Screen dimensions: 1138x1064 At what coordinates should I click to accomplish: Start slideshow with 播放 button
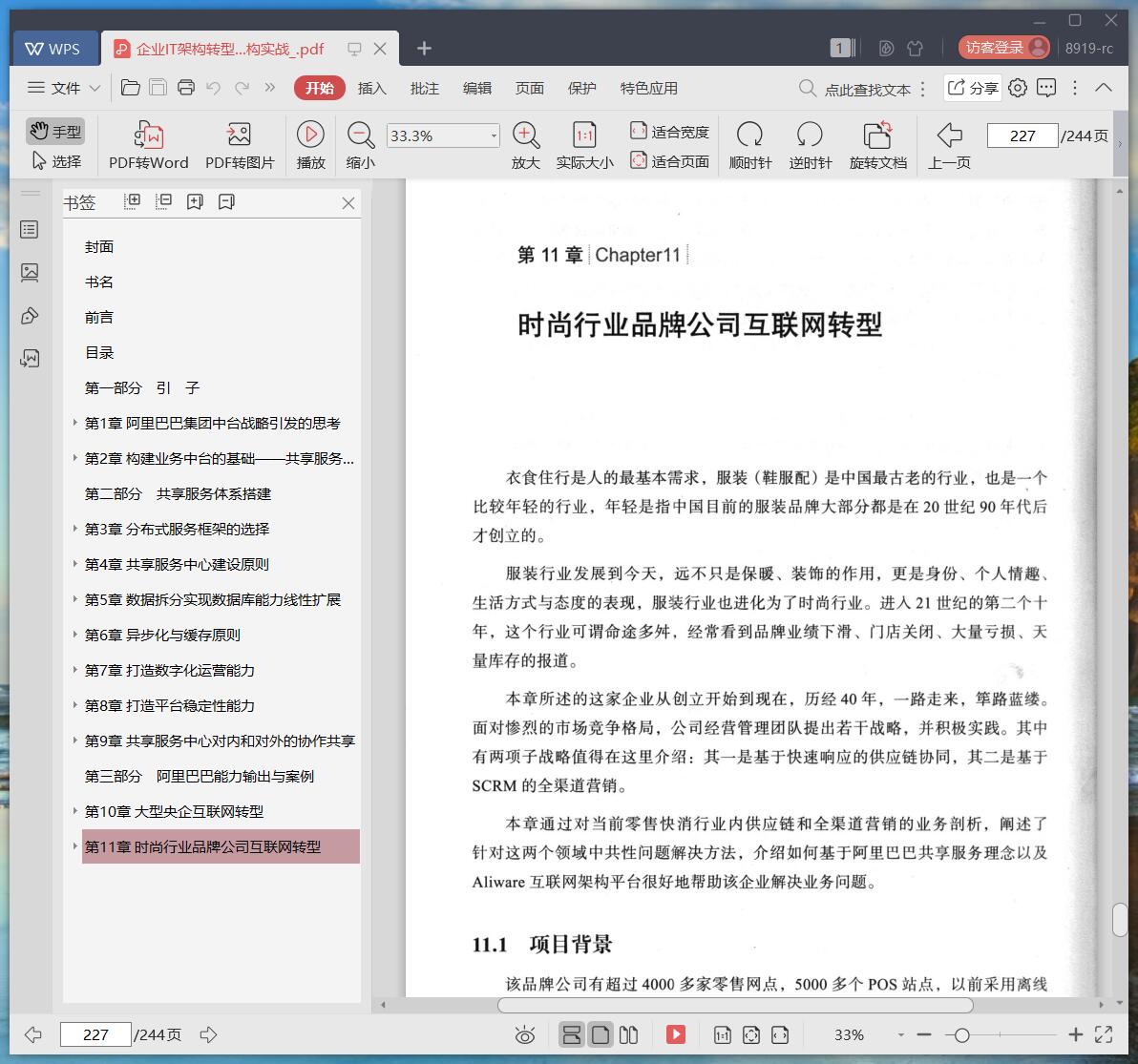(x=310, y=146)
